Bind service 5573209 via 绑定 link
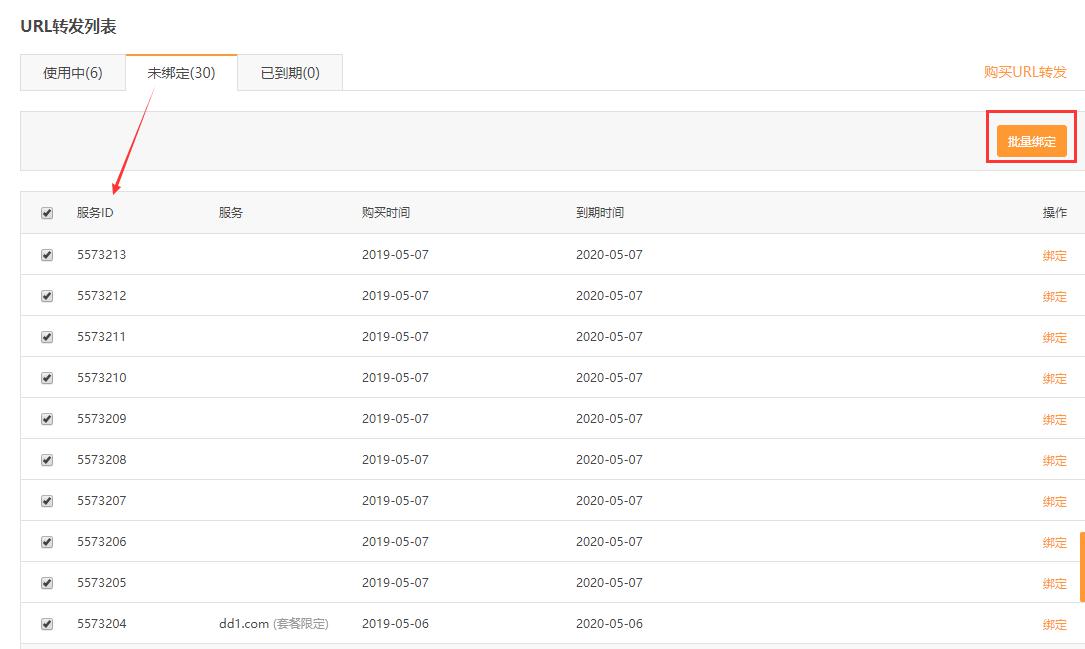1085x649 pixels. (1054, 420)
